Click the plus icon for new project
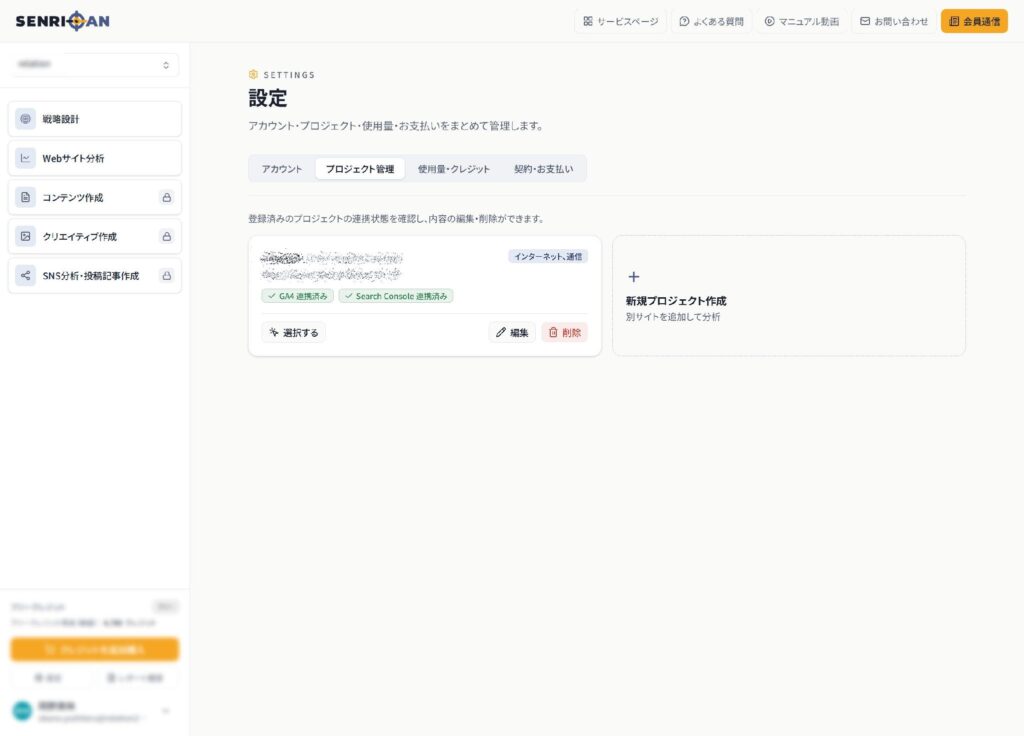Image resolution: width=1024 pixels, height=736 pixels. pos(633,277)
